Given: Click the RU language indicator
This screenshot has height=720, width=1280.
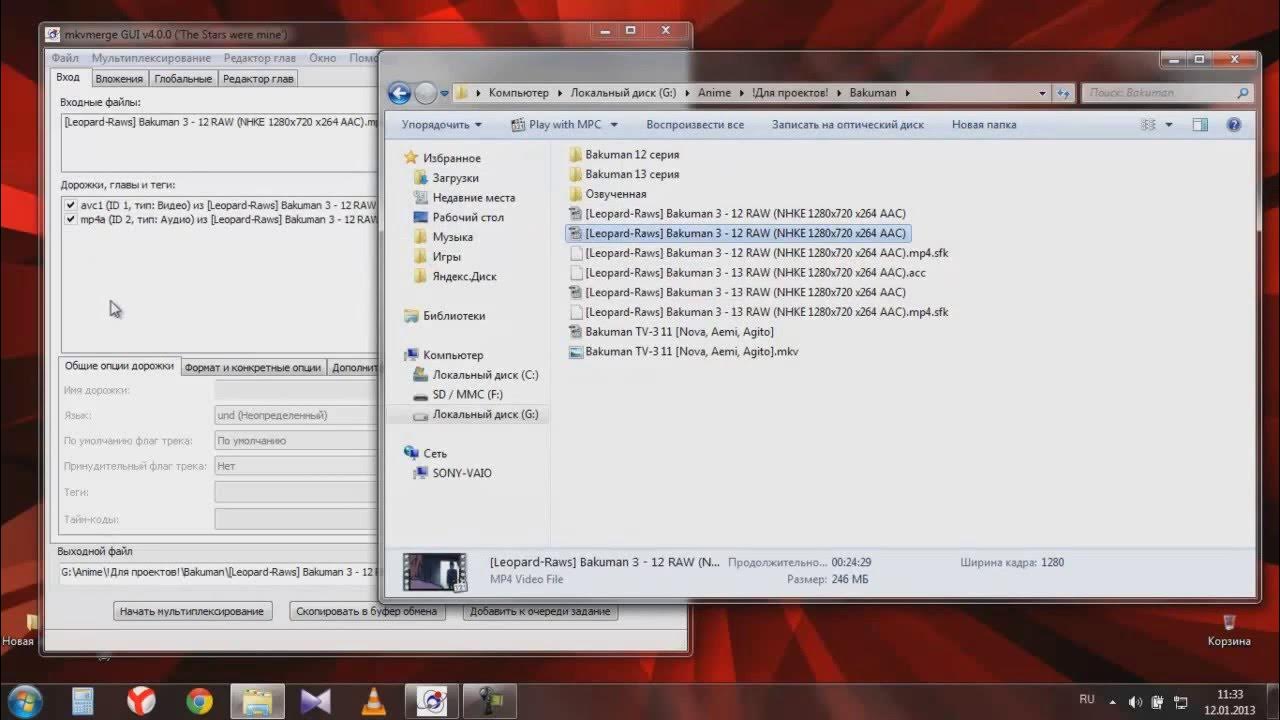Looking at the screenshot, I should coord(1087,699).
